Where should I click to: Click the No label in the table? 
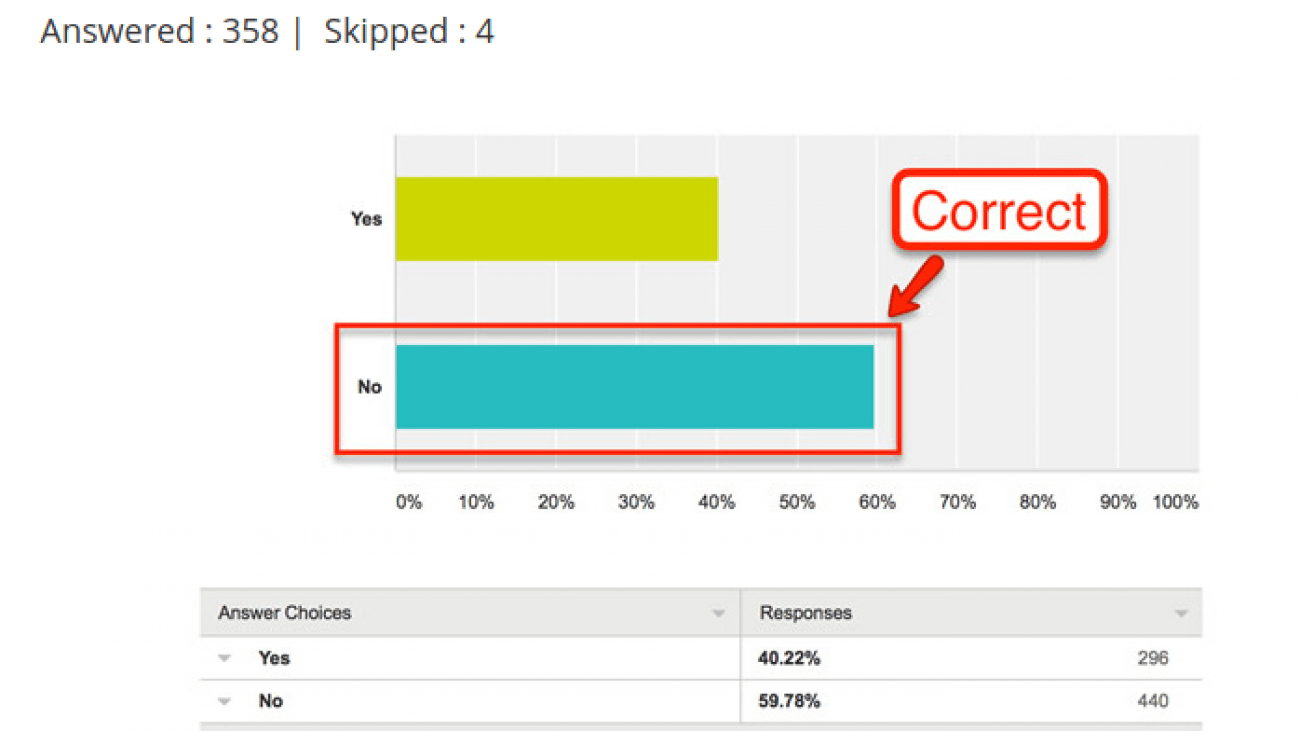[x=271, y=701]
